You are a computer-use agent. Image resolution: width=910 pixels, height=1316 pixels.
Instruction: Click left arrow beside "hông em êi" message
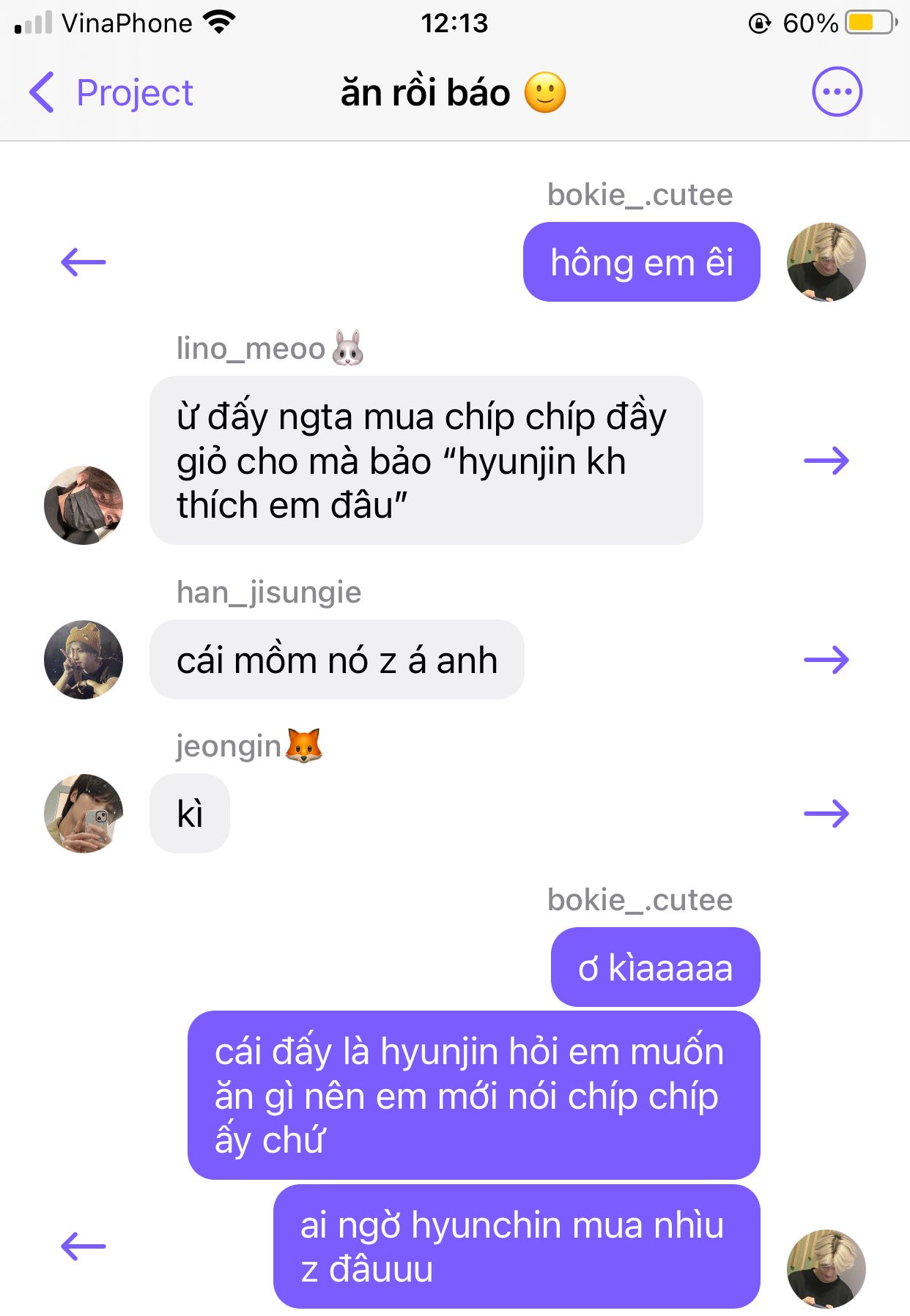(83, 261)
